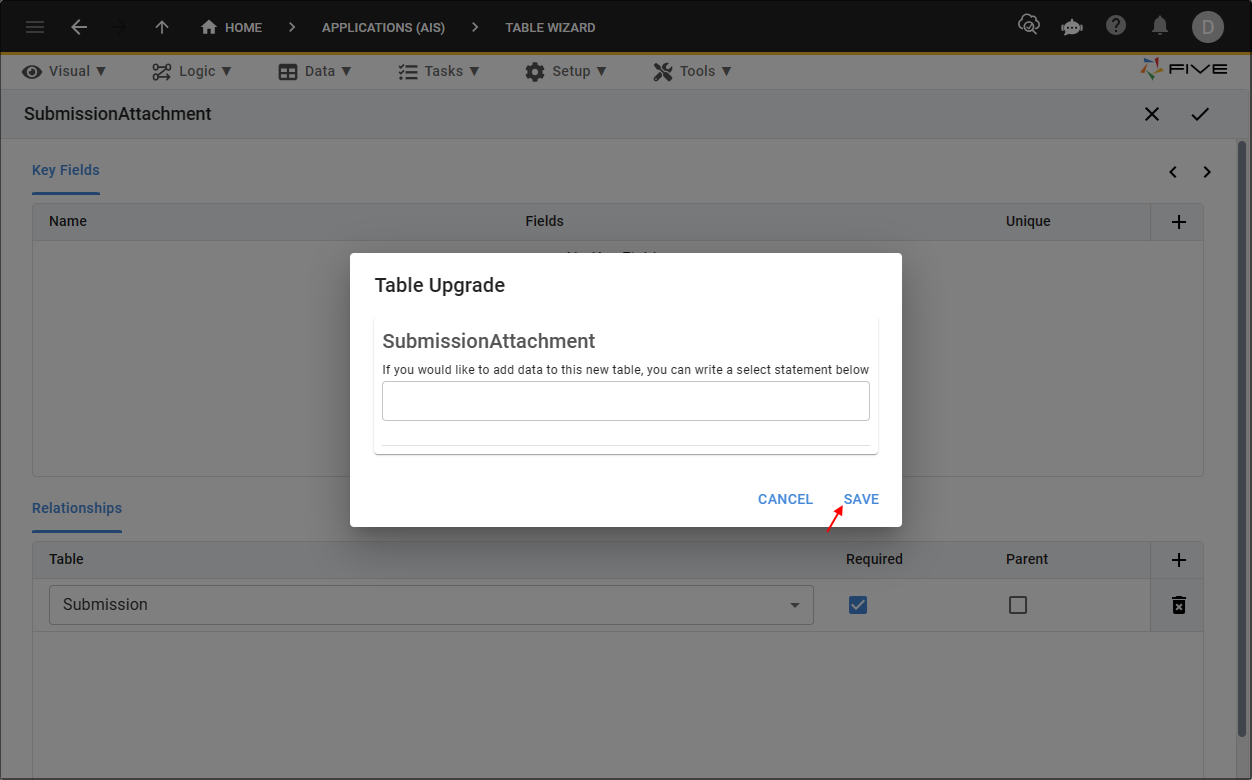Open the hamburger navigation menu
This screenshot has width=1252, height=780.
tap(35, 27)
